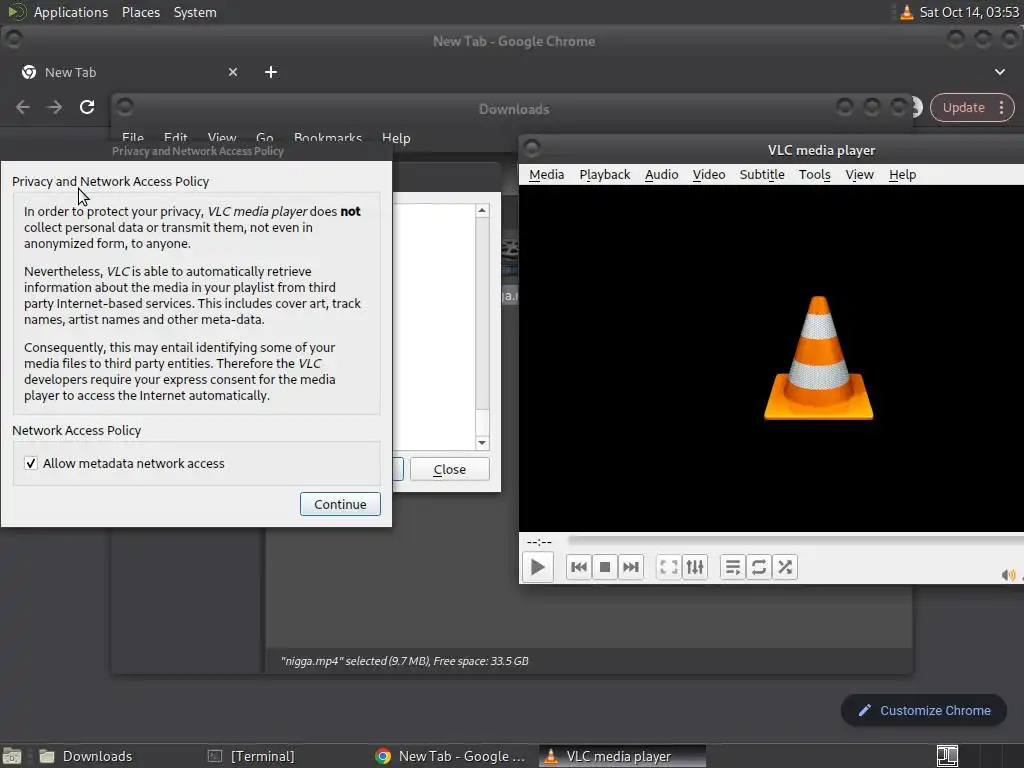Open the Applications panel menu
The width and height of the screenshot is (1024, 768).
pyautogui.click(x=71, y=12)
